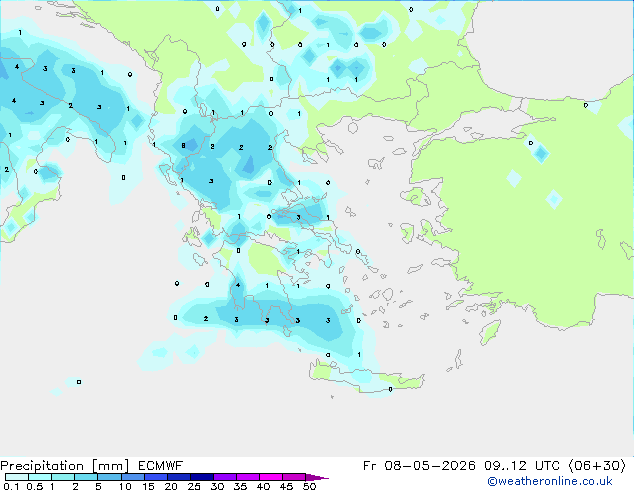Select the 5–10 mm legend color swatch
This screenshot has height=490, width=634.
click(109, 477)
